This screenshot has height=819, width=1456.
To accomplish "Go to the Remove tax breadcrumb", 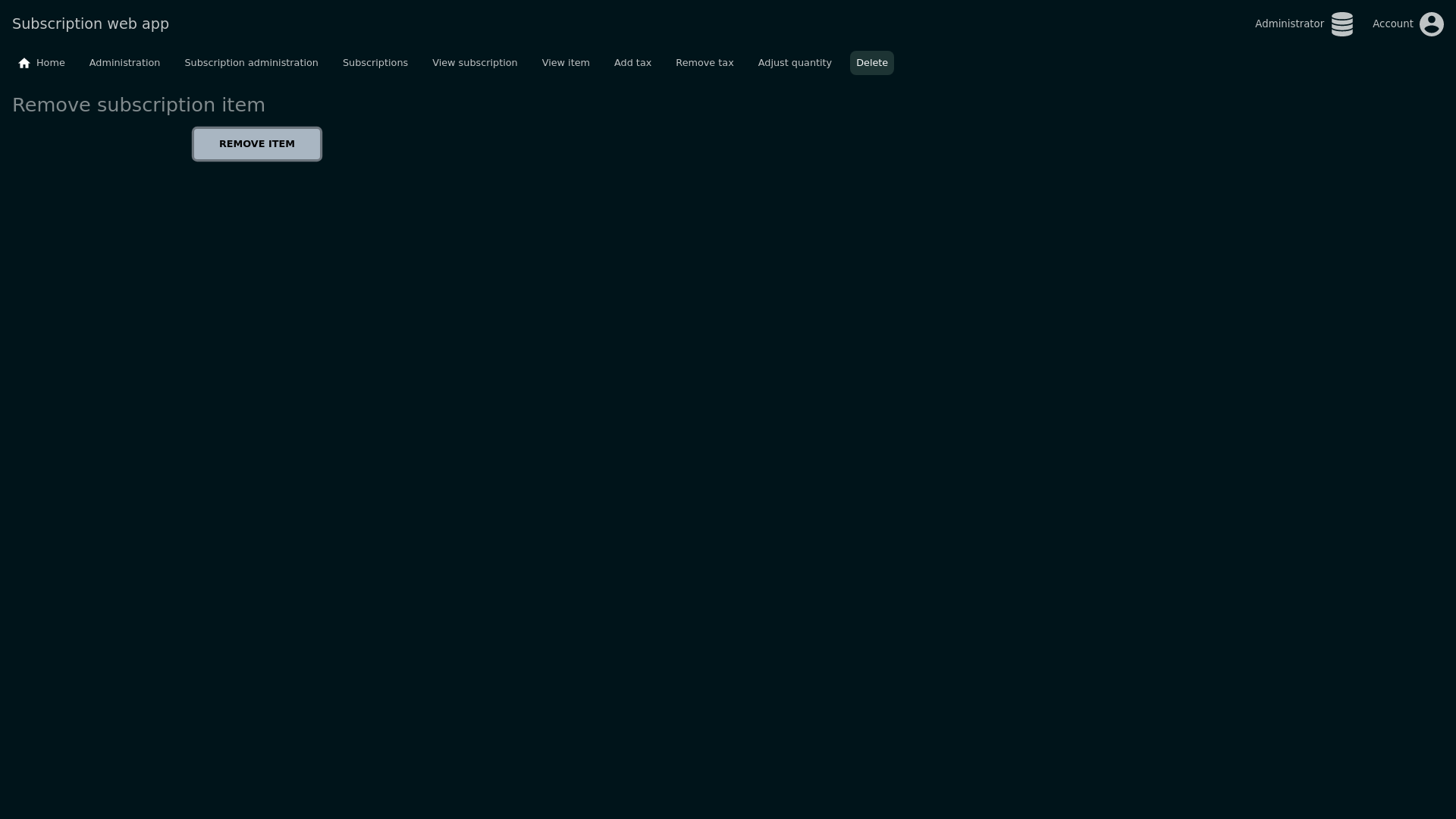I will [704, 63].
